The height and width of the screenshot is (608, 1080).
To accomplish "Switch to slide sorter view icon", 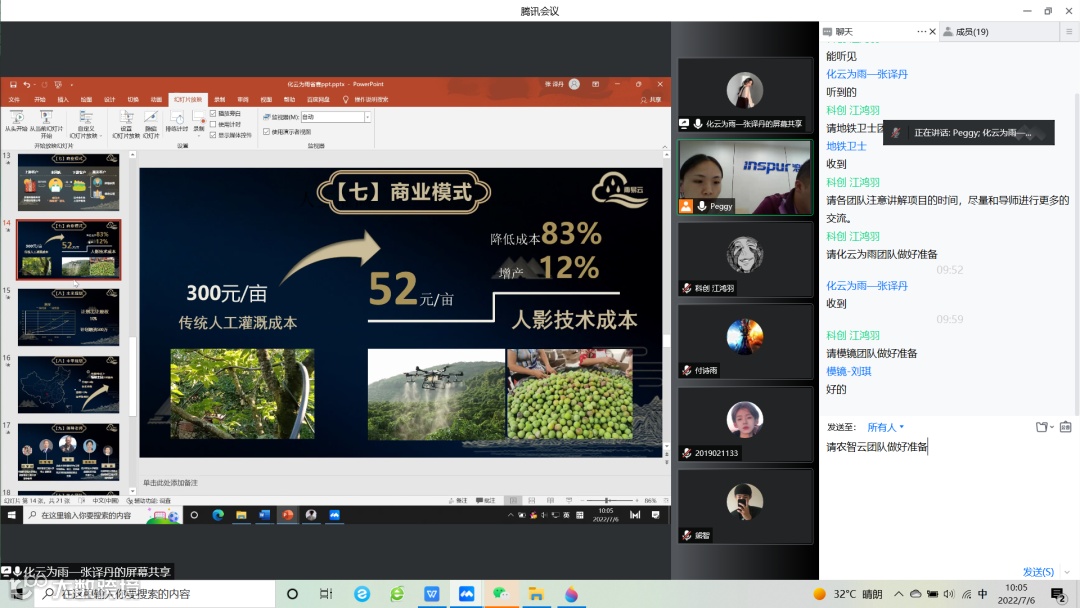I will pos(532,501).
